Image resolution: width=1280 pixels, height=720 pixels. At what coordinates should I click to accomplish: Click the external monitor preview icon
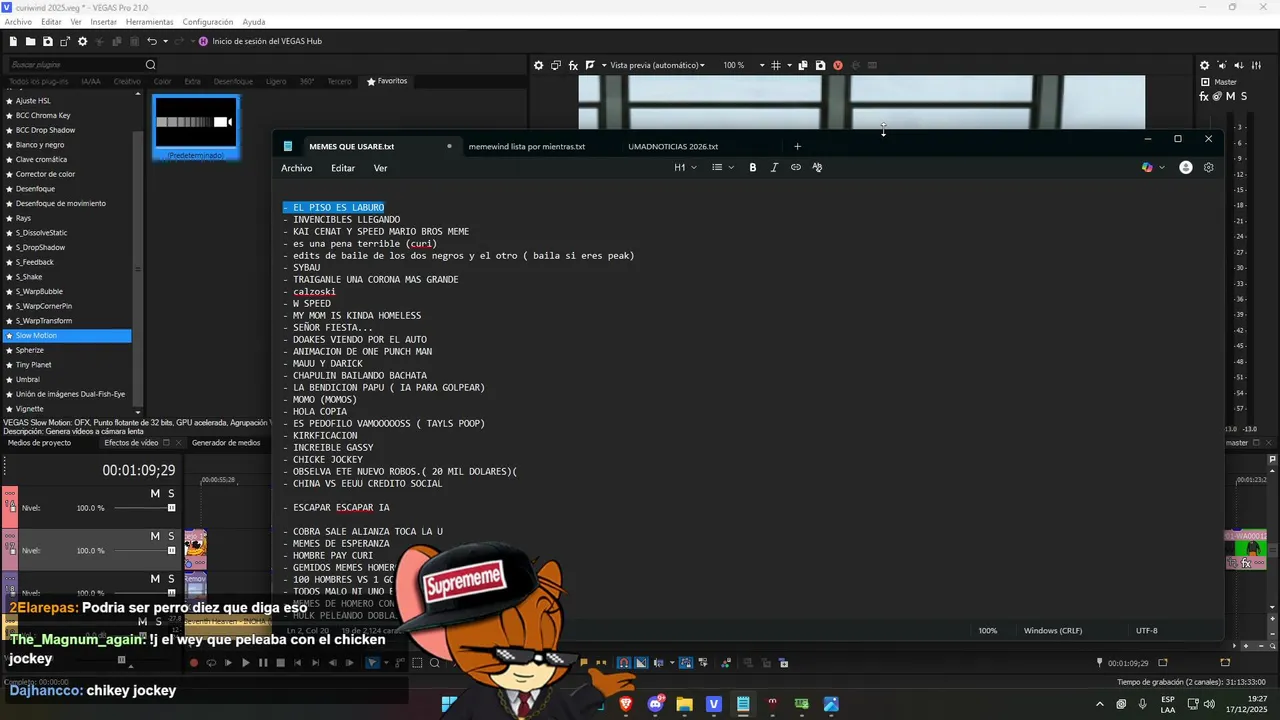[556, 65]
